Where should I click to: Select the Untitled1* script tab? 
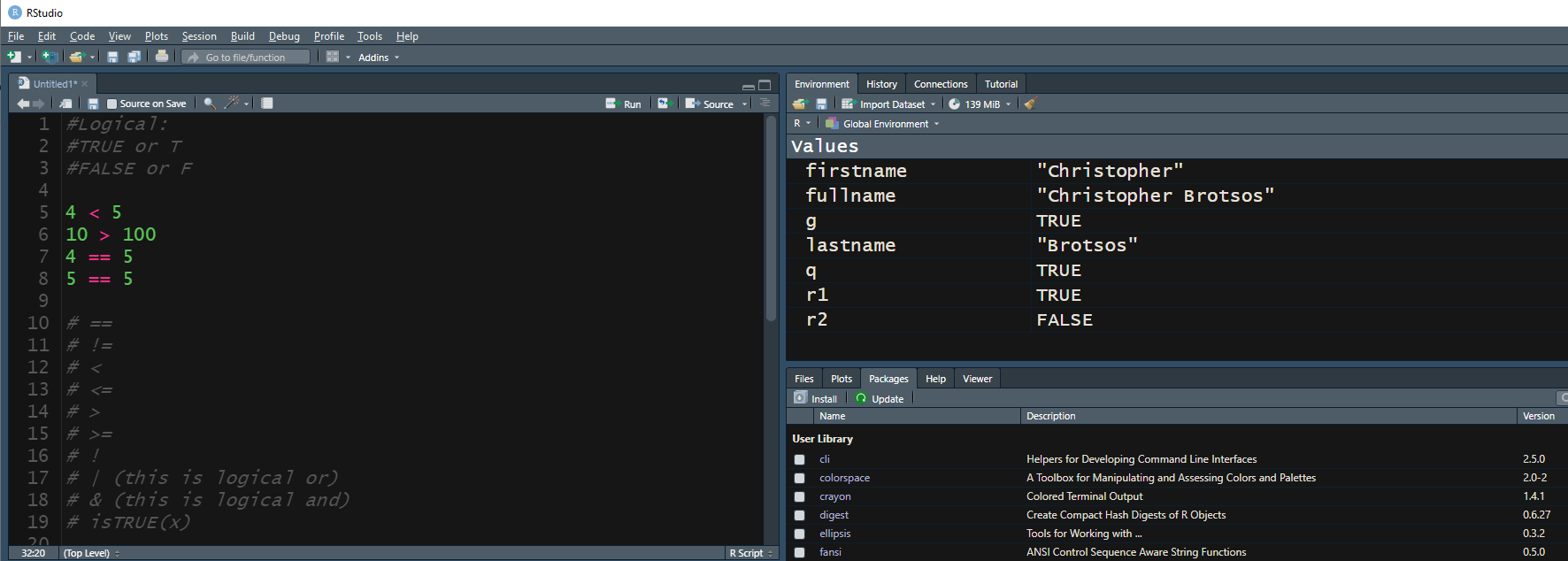(x=53, y=83)
